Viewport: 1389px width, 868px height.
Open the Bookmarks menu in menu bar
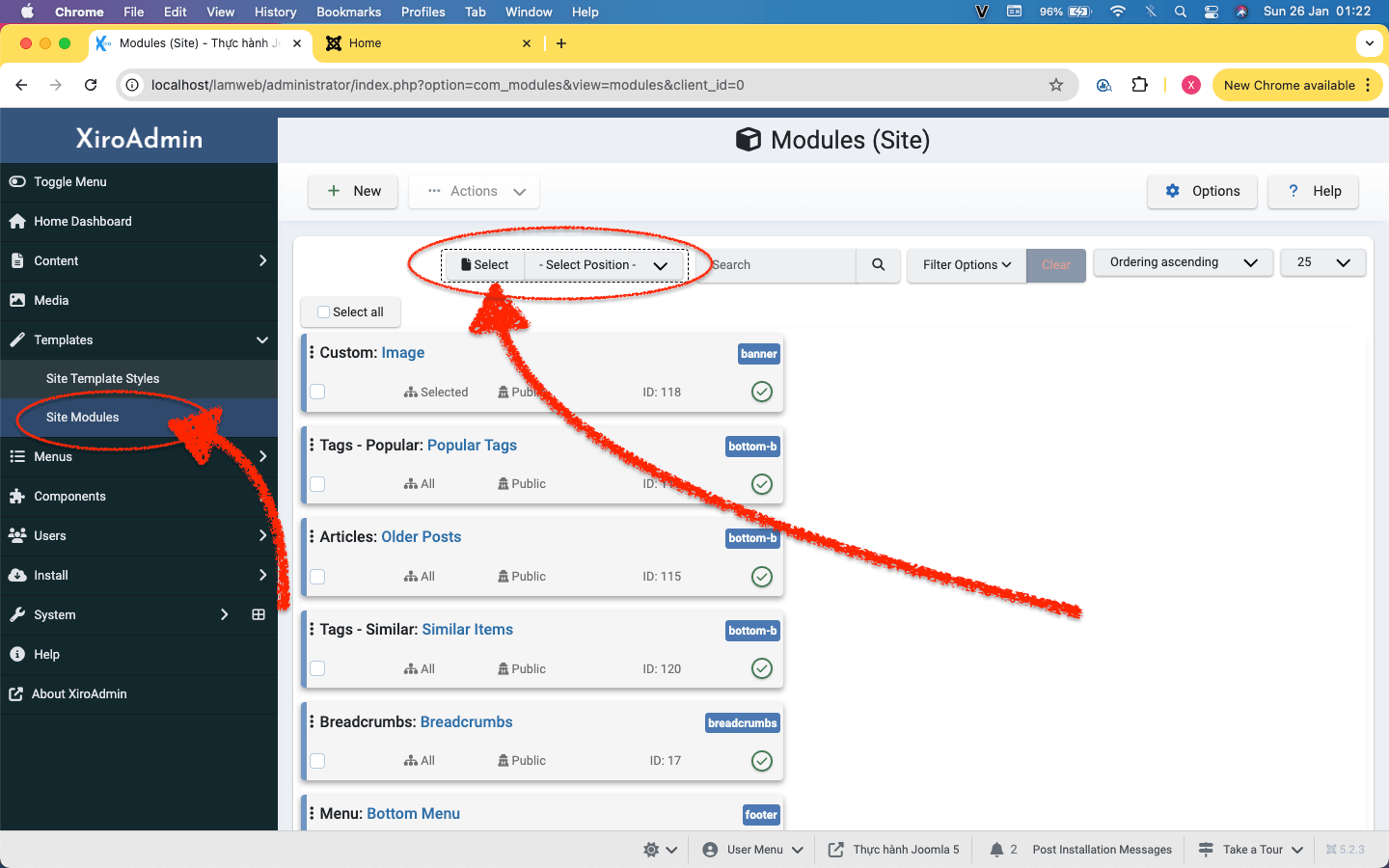(348, 12)
